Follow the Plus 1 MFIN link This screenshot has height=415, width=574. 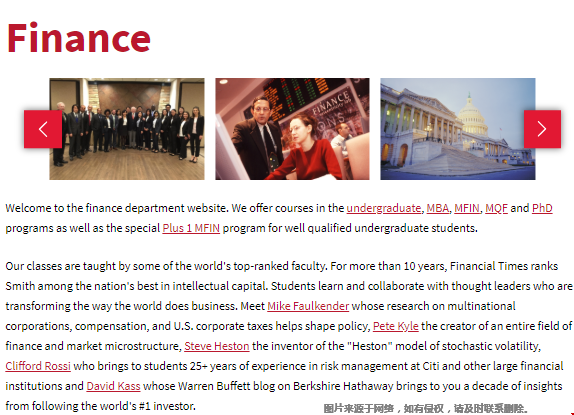pyautogui.click(x=191, y=228)
